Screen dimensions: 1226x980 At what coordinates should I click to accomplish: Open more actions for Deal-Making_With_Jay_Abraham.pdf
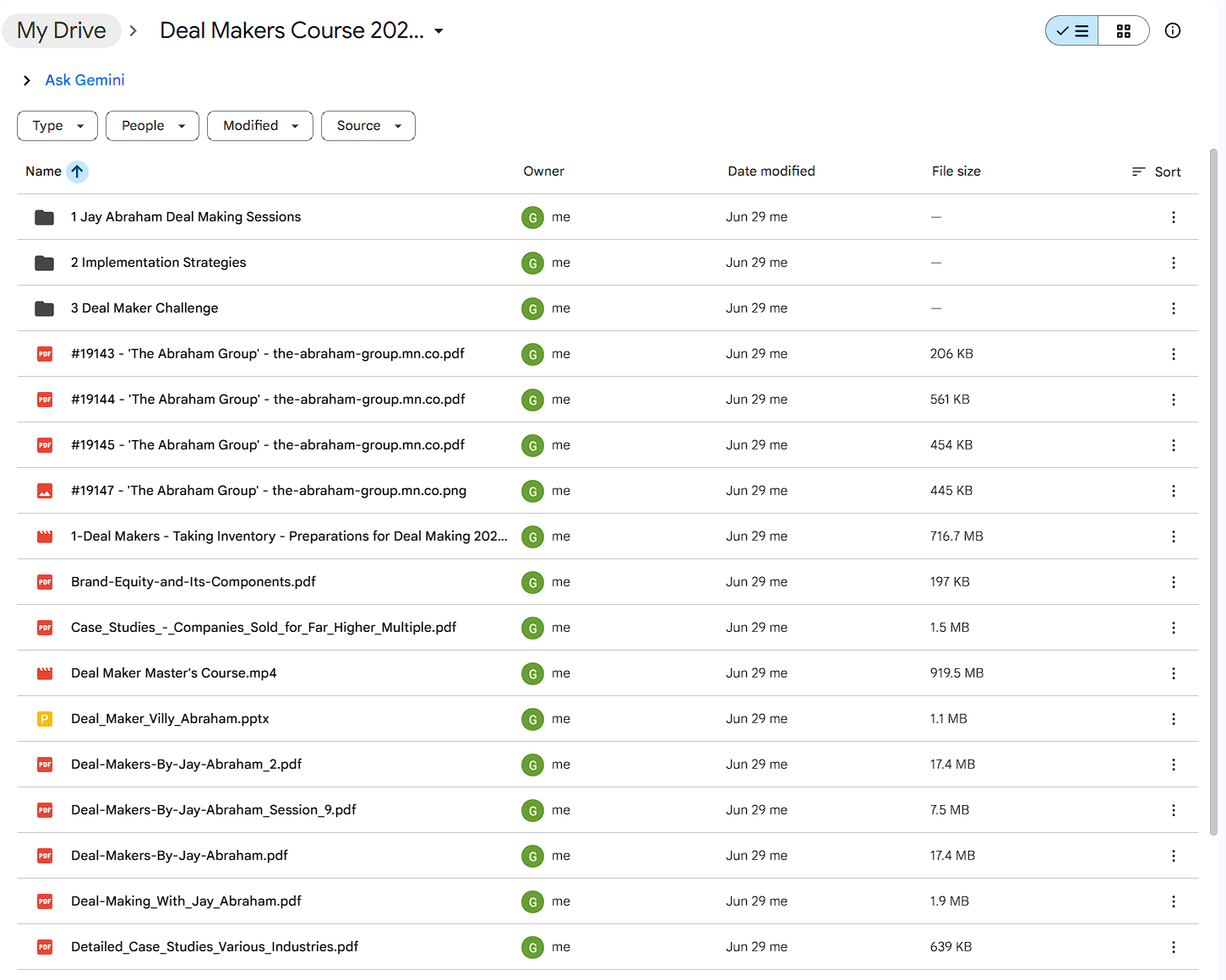1174,901
